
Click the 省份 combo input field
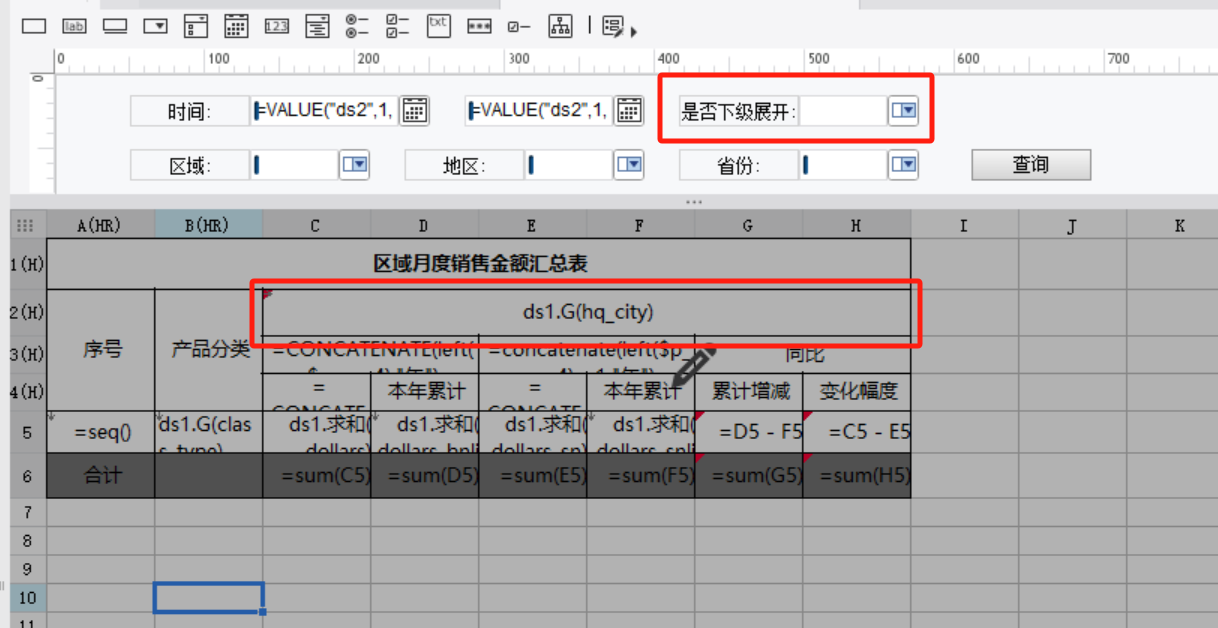[842, 165]
